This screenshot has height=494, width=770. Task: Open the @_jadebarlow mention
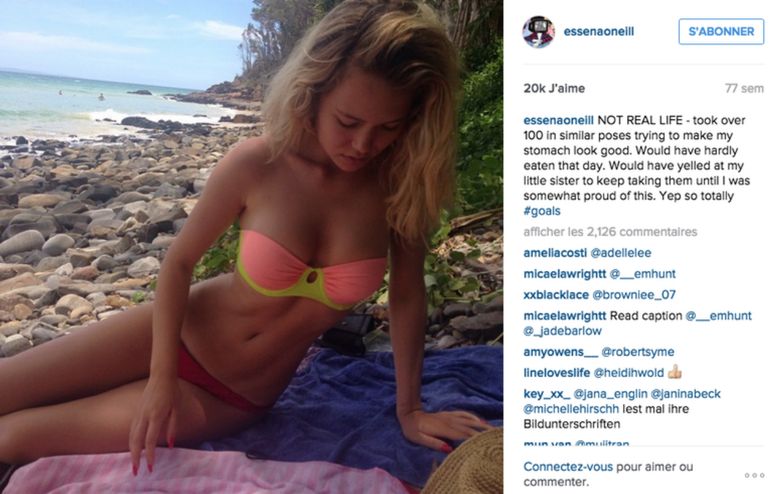562,331
